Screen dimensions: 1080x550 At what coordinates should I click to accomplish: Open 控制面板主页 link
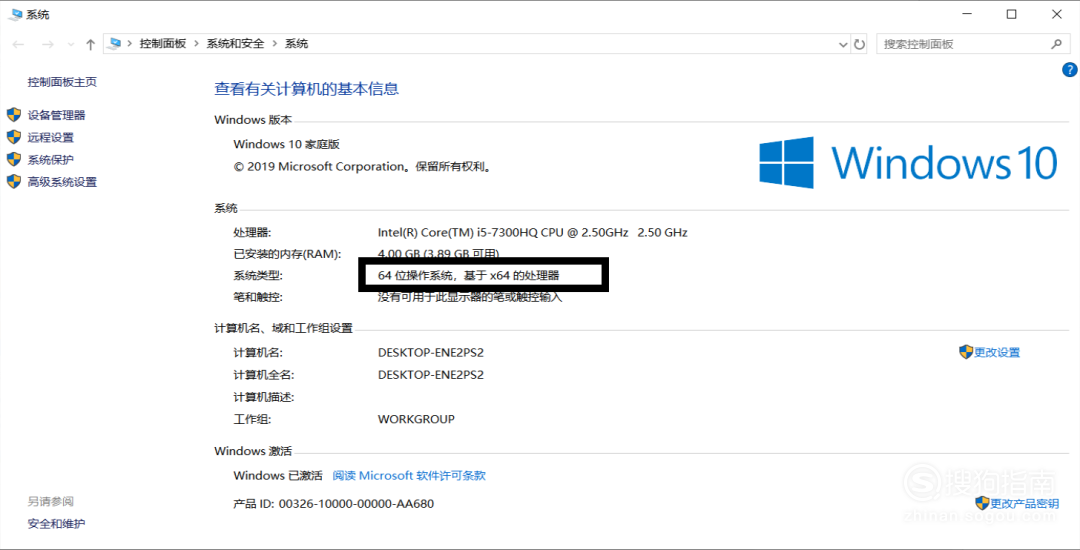(x=62, y=82)
